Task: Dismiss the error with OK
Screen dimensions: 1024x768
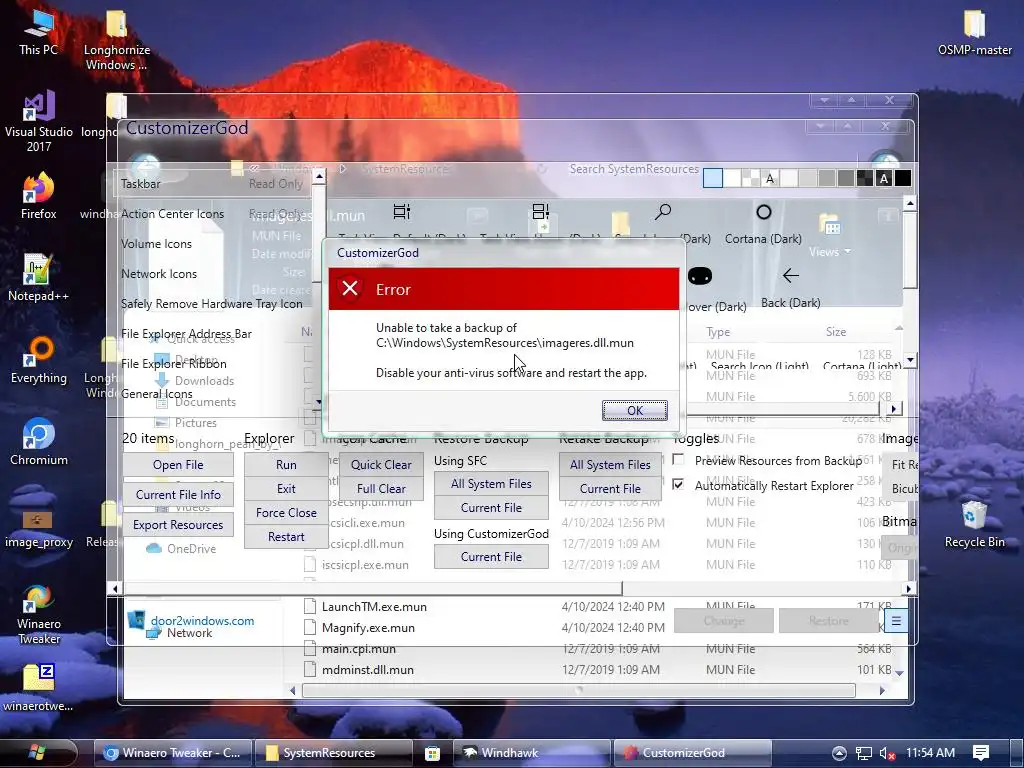Action: coord(635,410)
